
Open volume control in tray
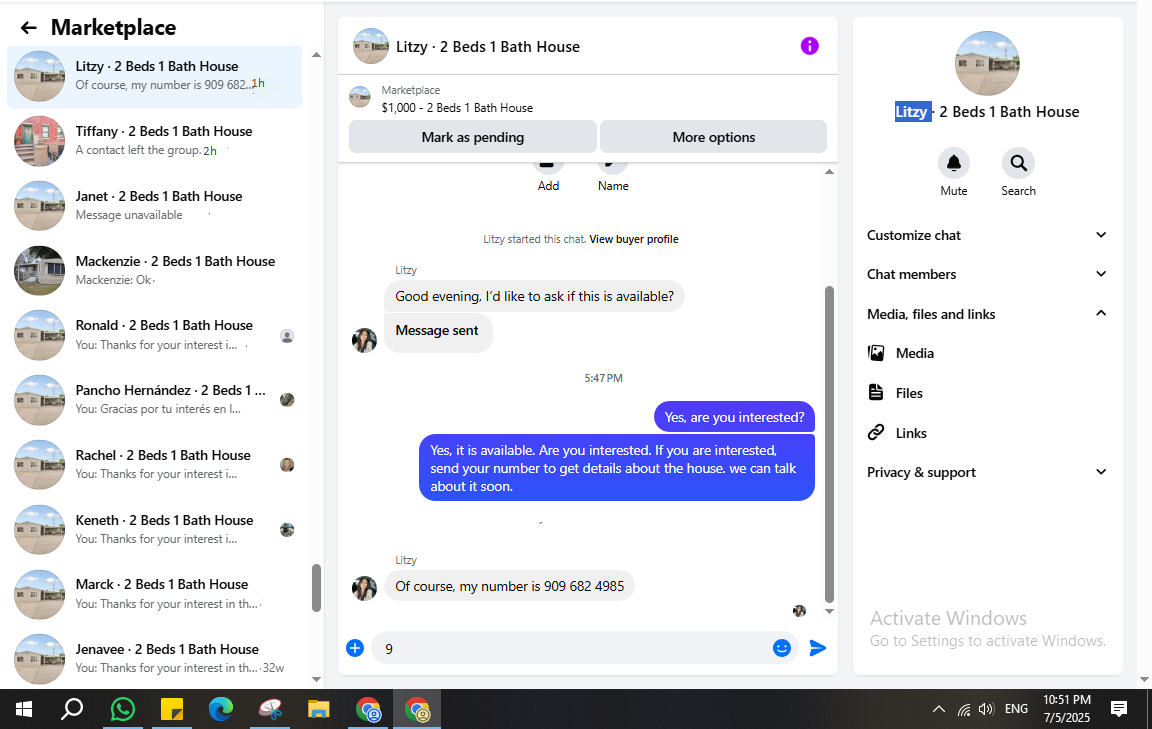pyautogui.click(x=986, y=709)
